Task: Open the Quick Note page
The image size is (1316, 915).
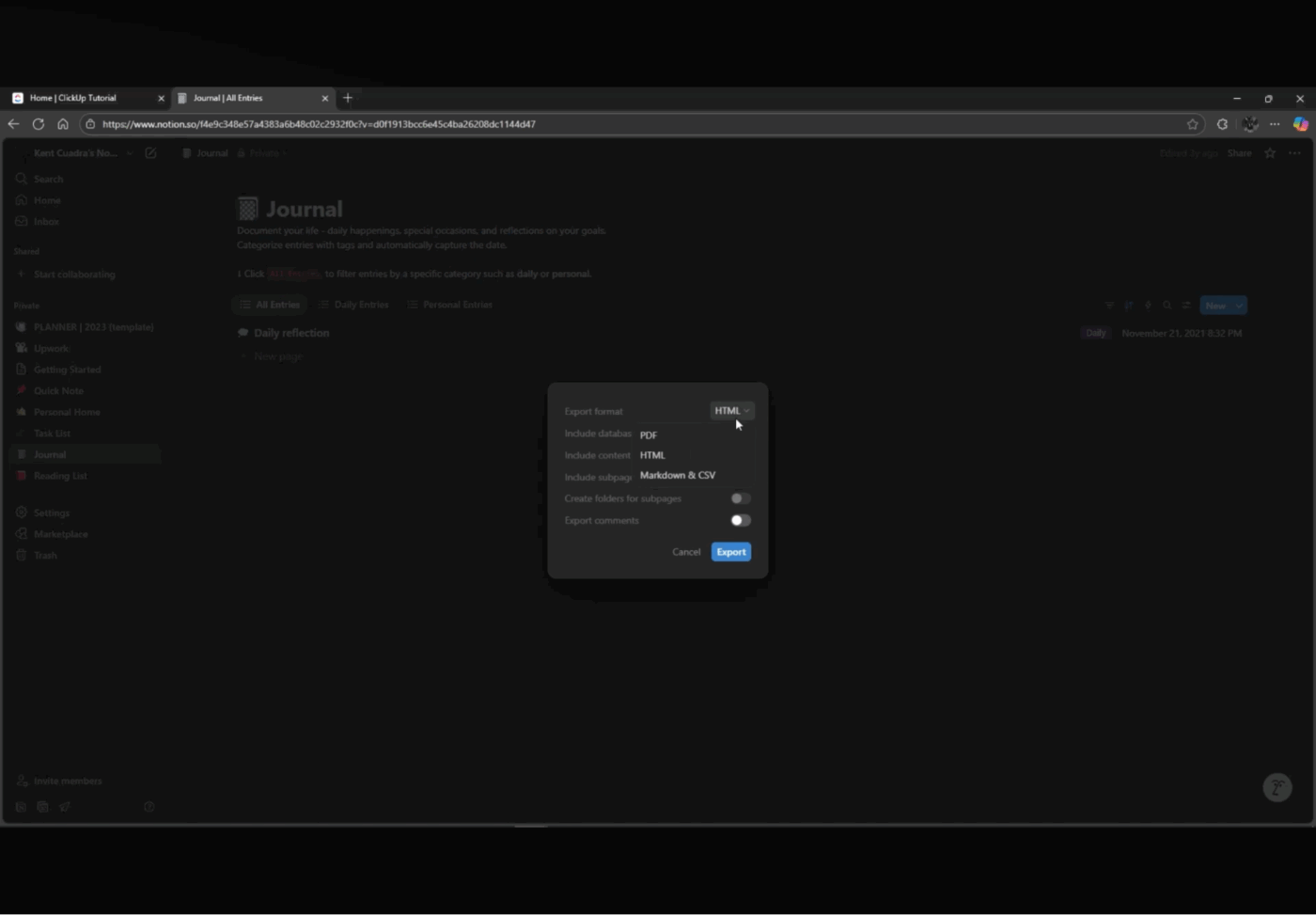Action: (x=59, y=390)
